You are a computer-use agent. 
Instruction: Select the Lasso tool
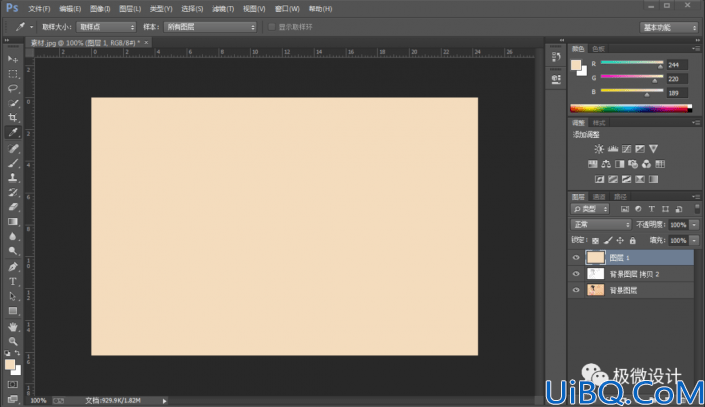click(x=13, y=89)
